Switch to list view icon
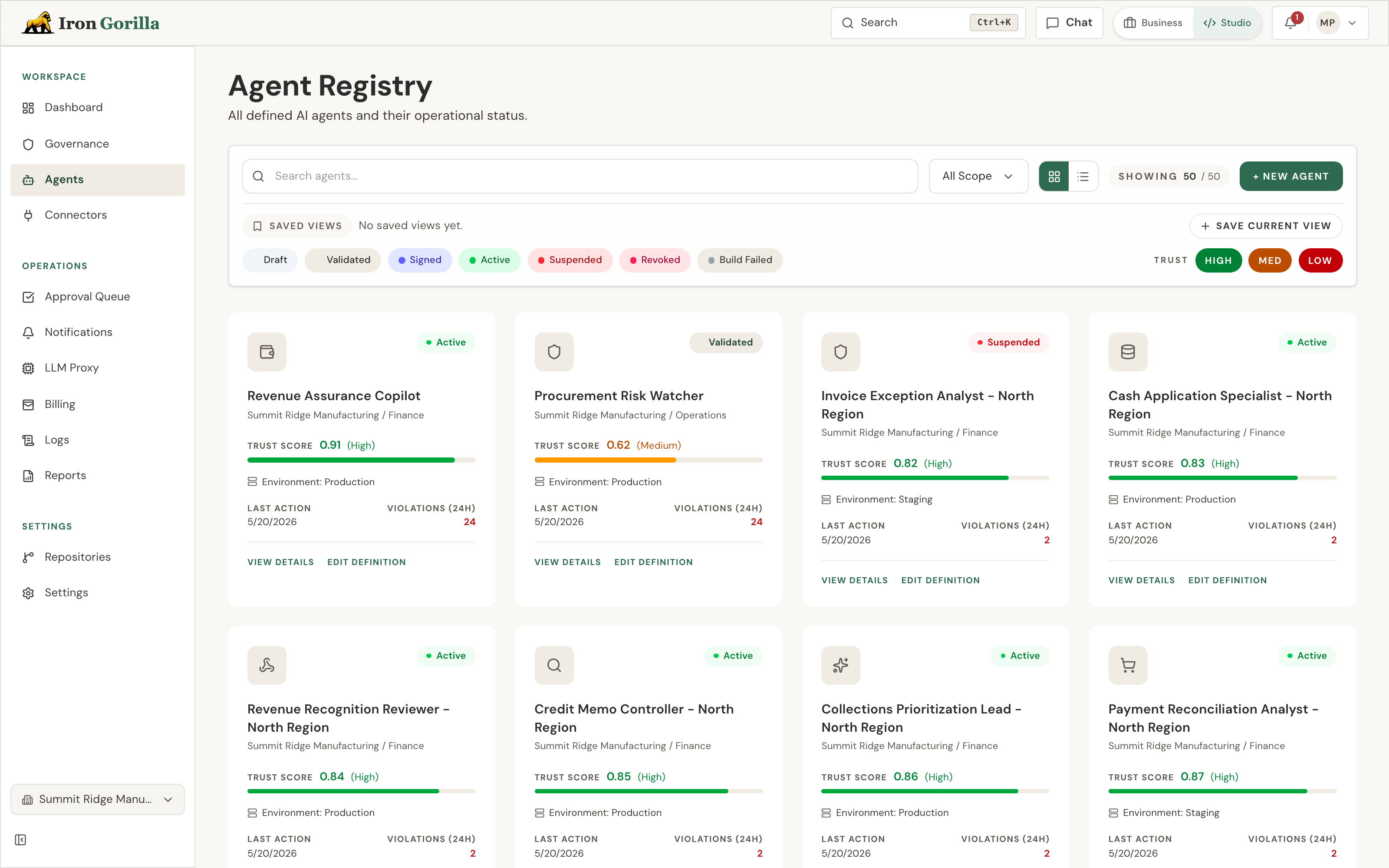Viewport: 1389px width, 868px height. [1083, 176]
